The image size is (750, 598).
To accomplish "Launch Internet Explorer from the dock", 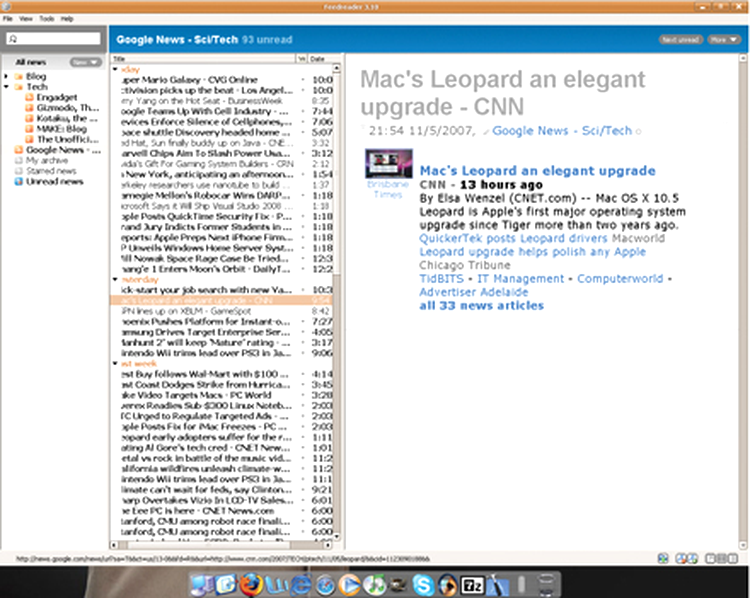I will [x=301, y=585].
